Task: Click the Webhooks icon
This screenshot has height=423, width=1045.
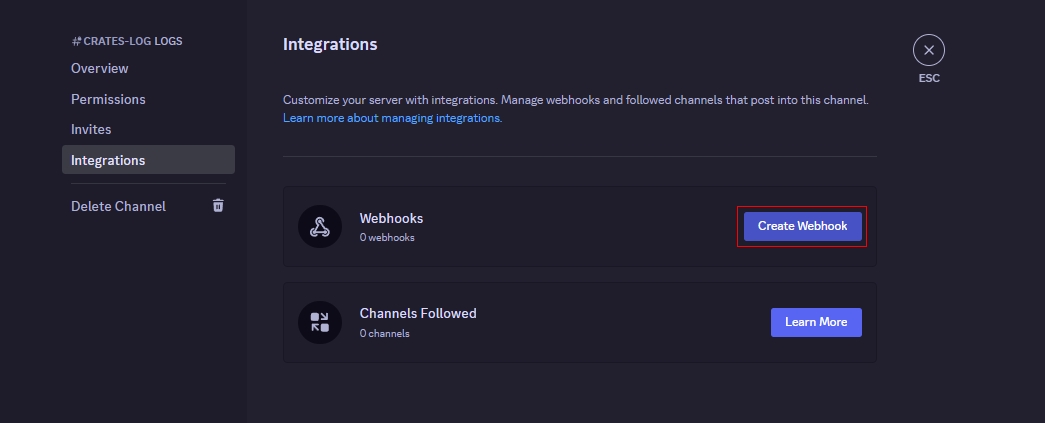Action: click(319, 227)
